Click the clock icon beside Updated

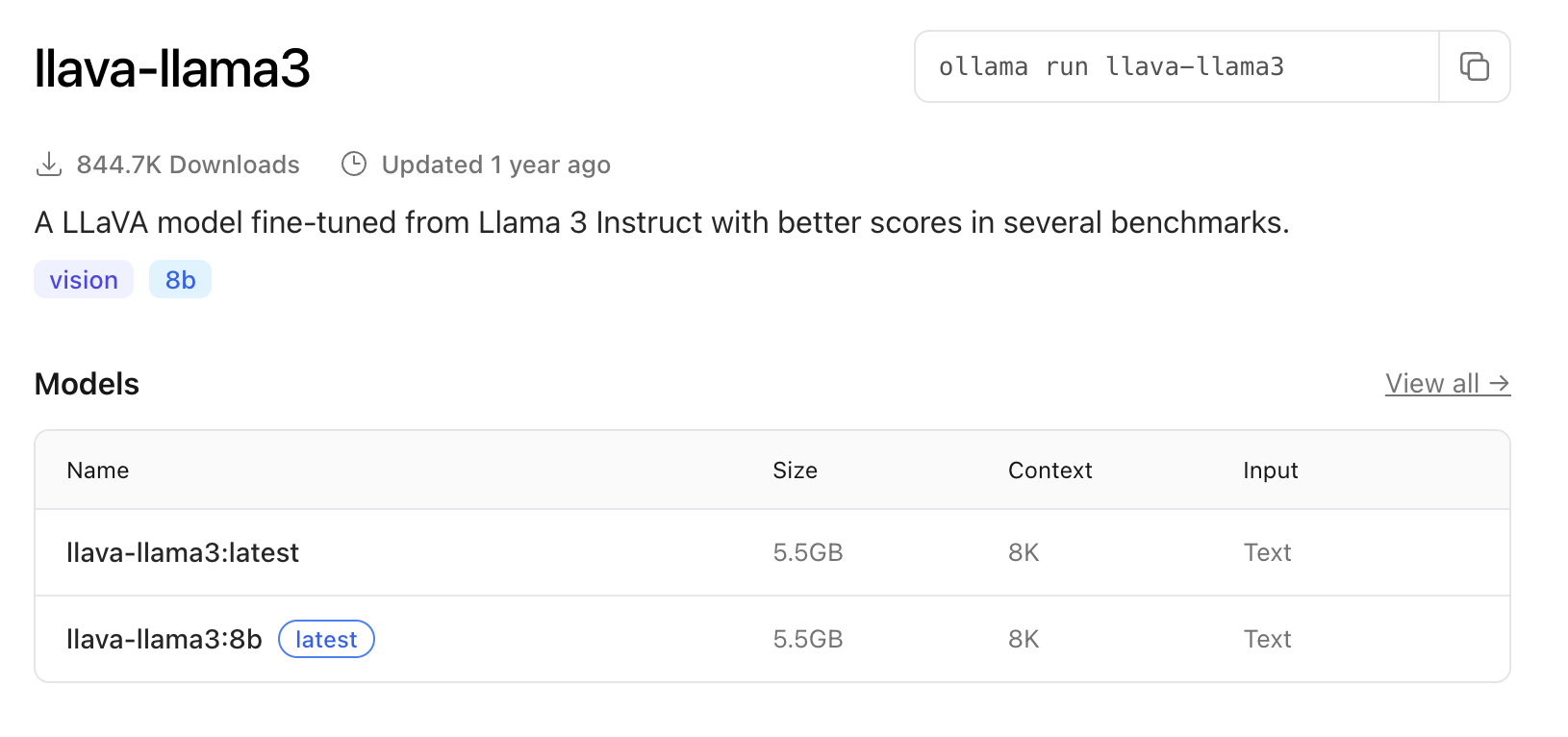pyautogui.click(x=354, y=165)
